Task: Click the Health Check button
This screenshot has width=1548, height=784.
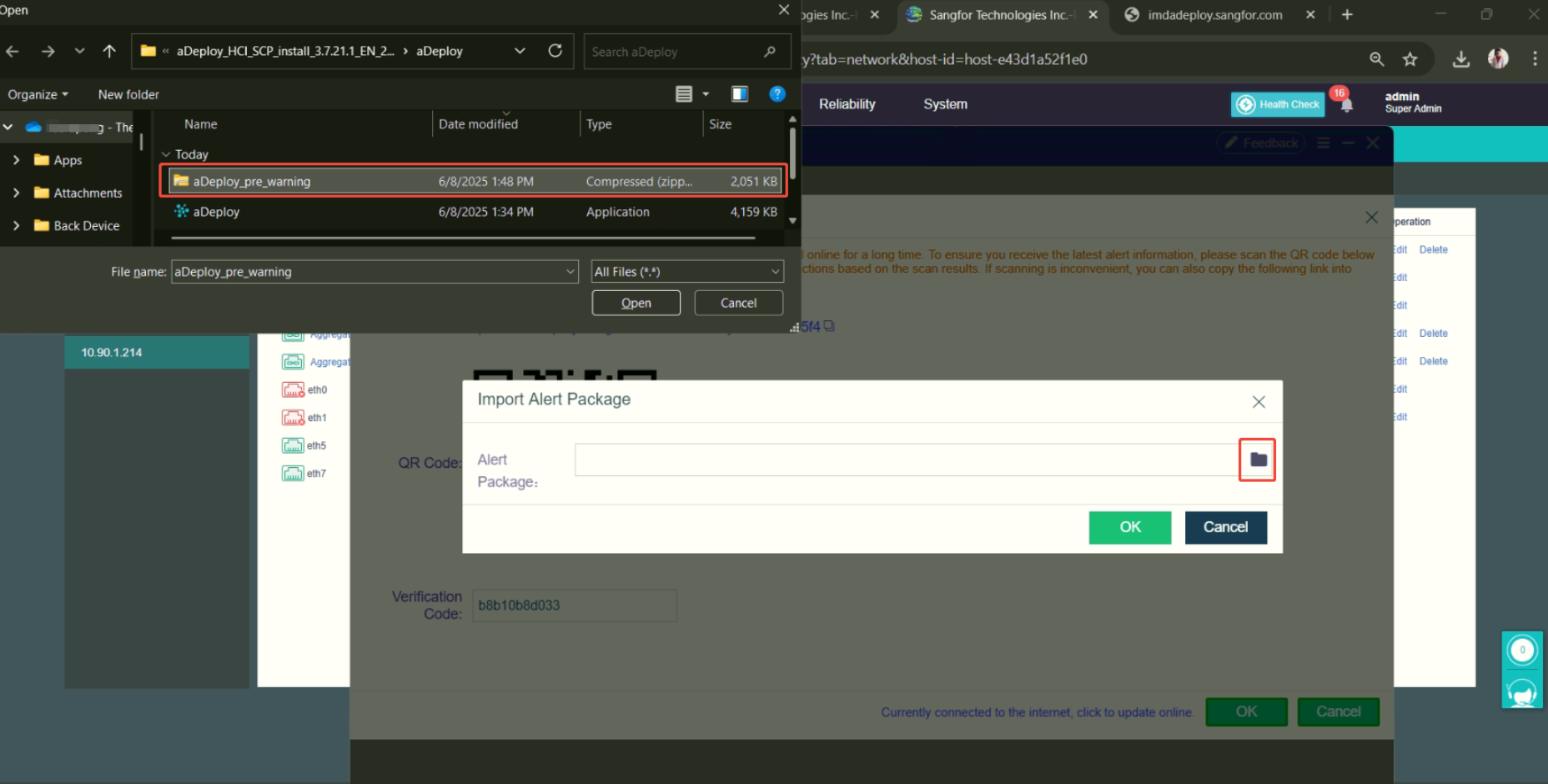Action: pos(1278,104)
